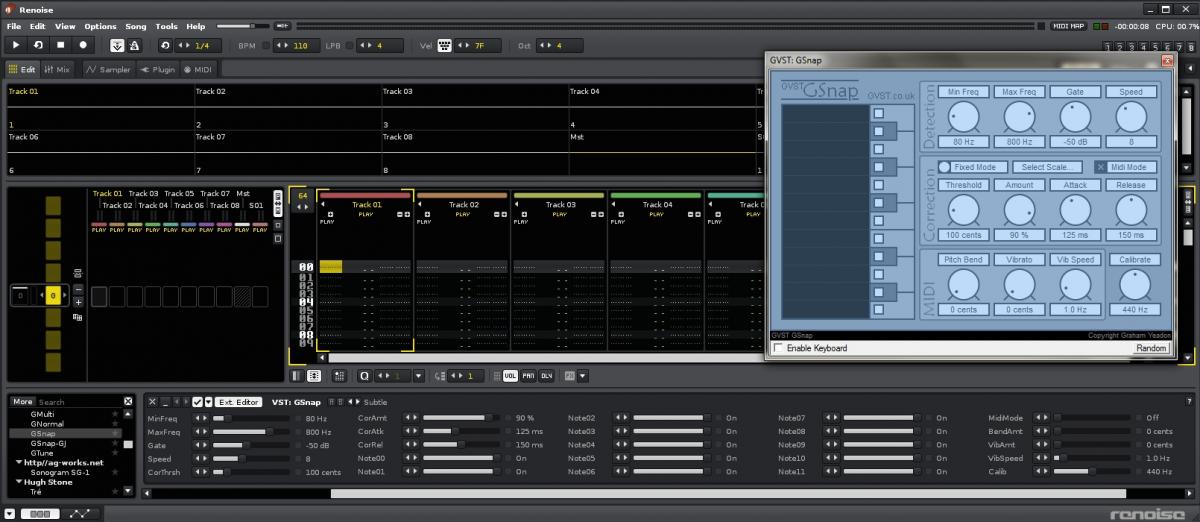The width and height of the screenshot is (1200, 522).
Task: Open the quantize dropdown arrow
Action: click(x=418, y=376)
